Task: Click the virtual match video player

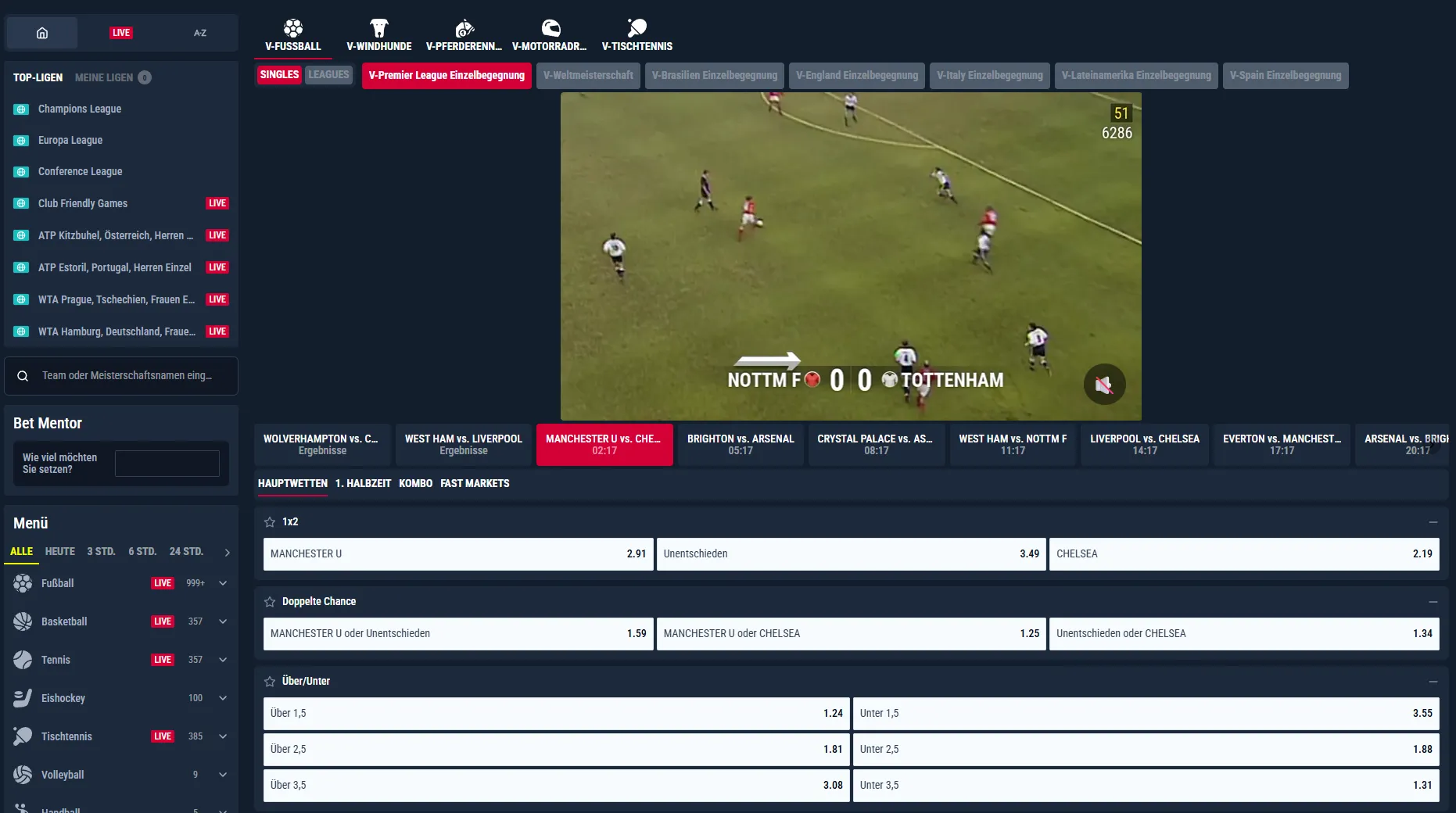Action: 851,256
